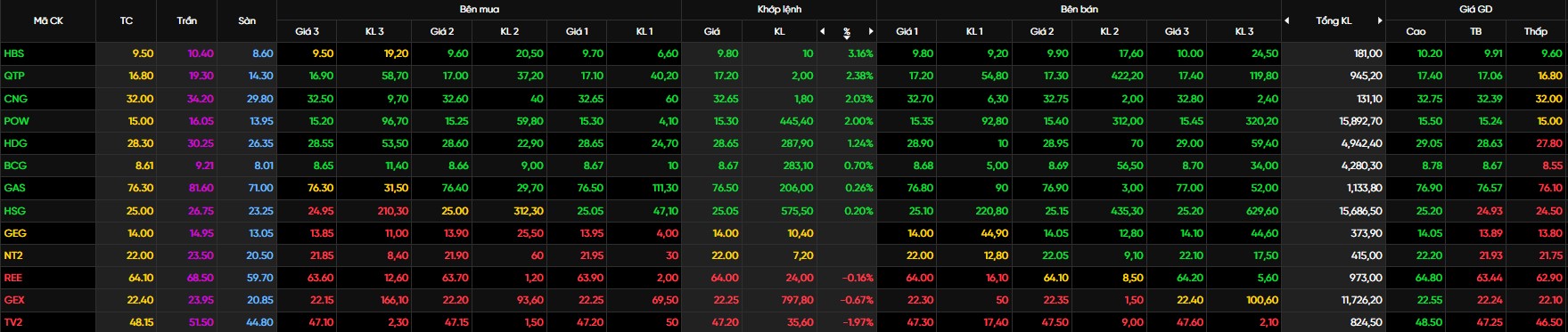Click the right arrow beside Tổng KL
Viewport: 1568px width, 332px height.
pos(1405,20)
